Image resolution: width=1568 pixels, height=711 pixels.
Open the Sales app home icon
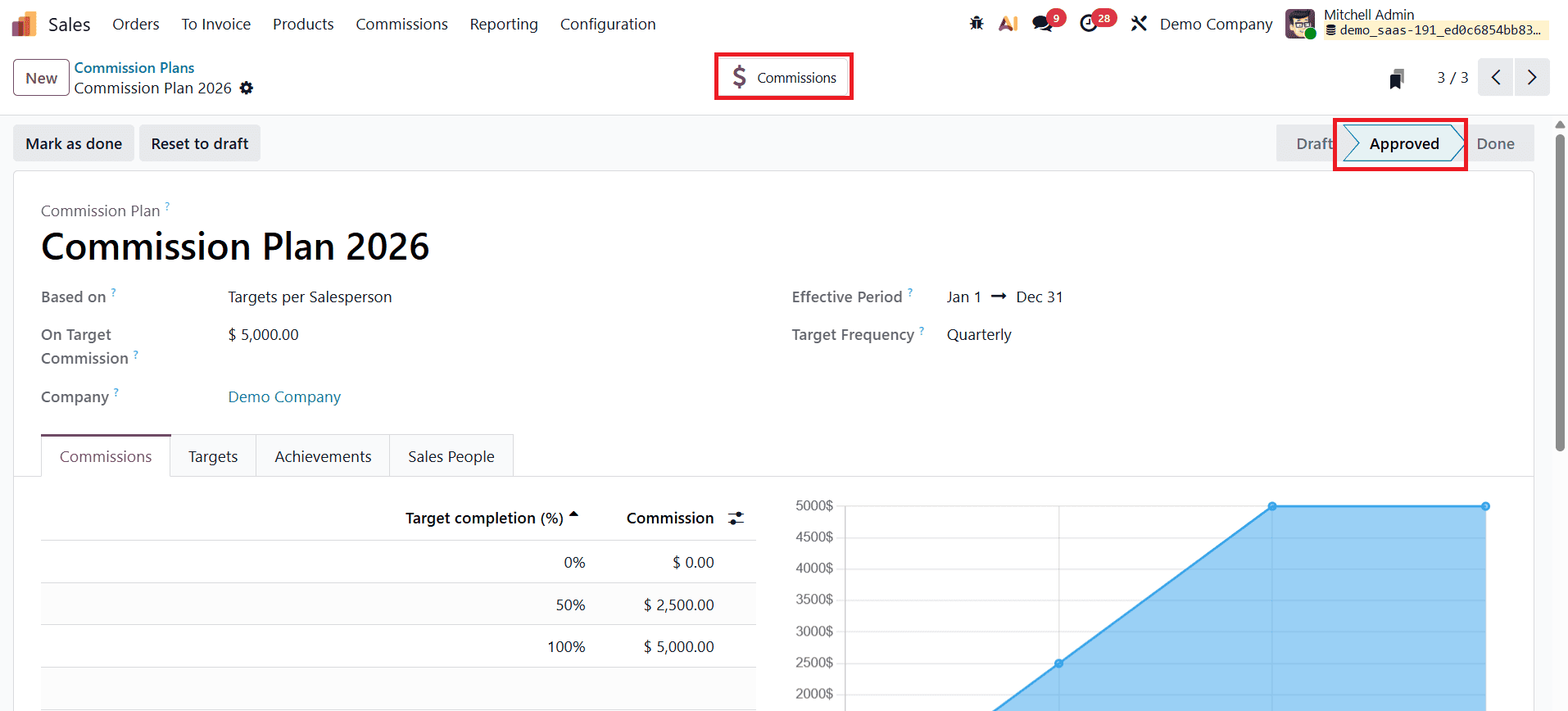tap(24, 25)
